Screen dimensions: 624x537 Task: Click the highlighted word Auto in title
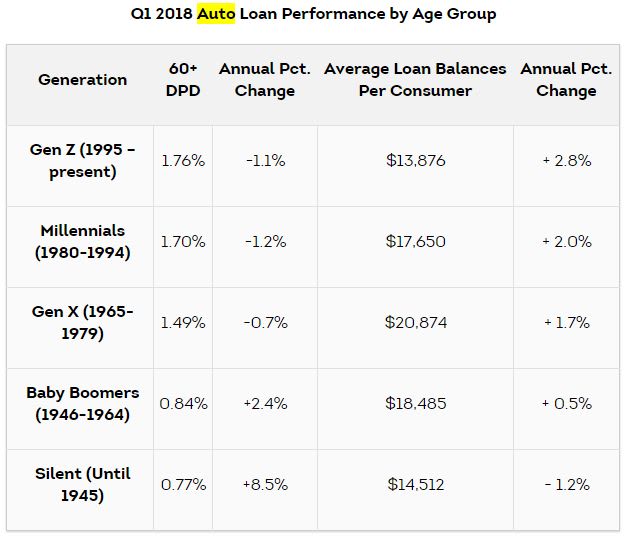point(216,15)
